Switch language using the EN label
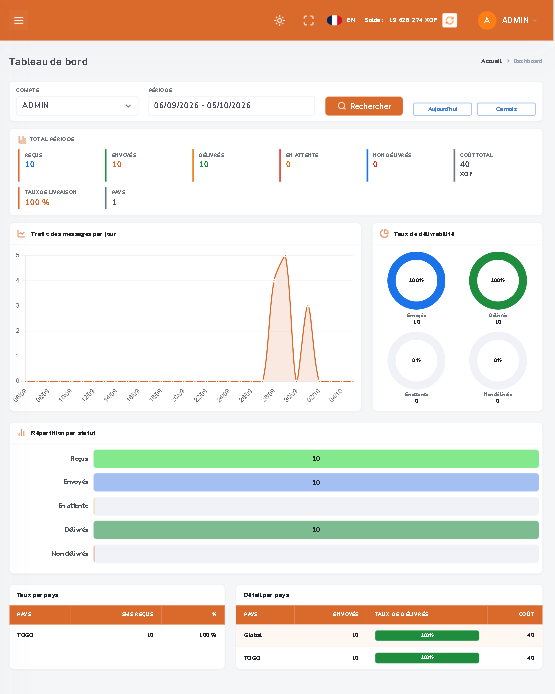The height and width of the screenshot is (694, 555). (x=351, y=20)
